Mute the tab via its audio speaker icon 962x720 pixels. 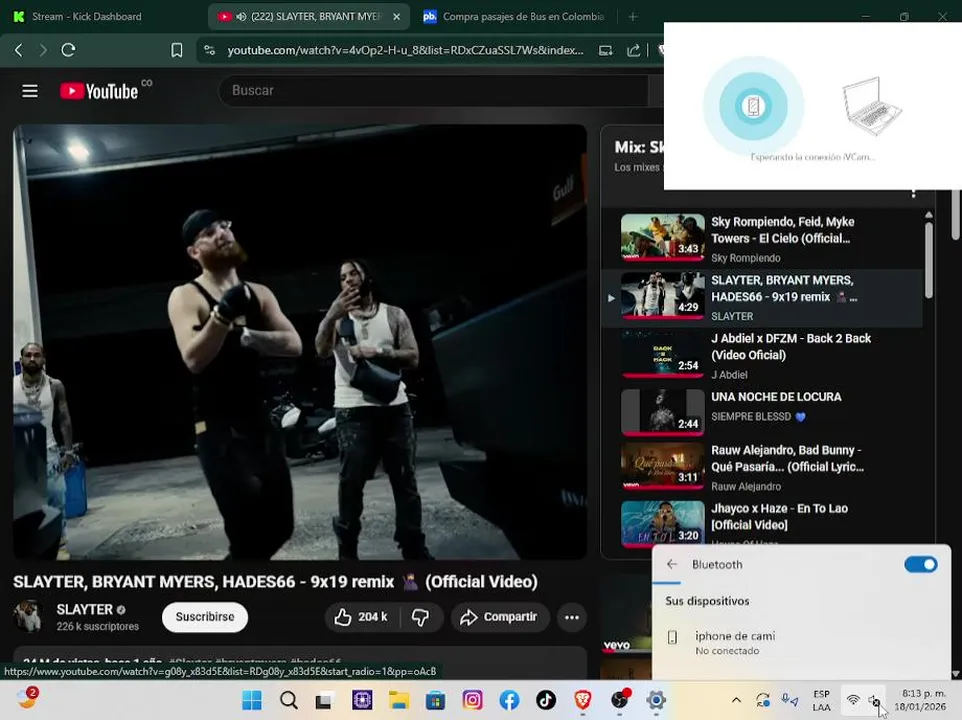242,17
